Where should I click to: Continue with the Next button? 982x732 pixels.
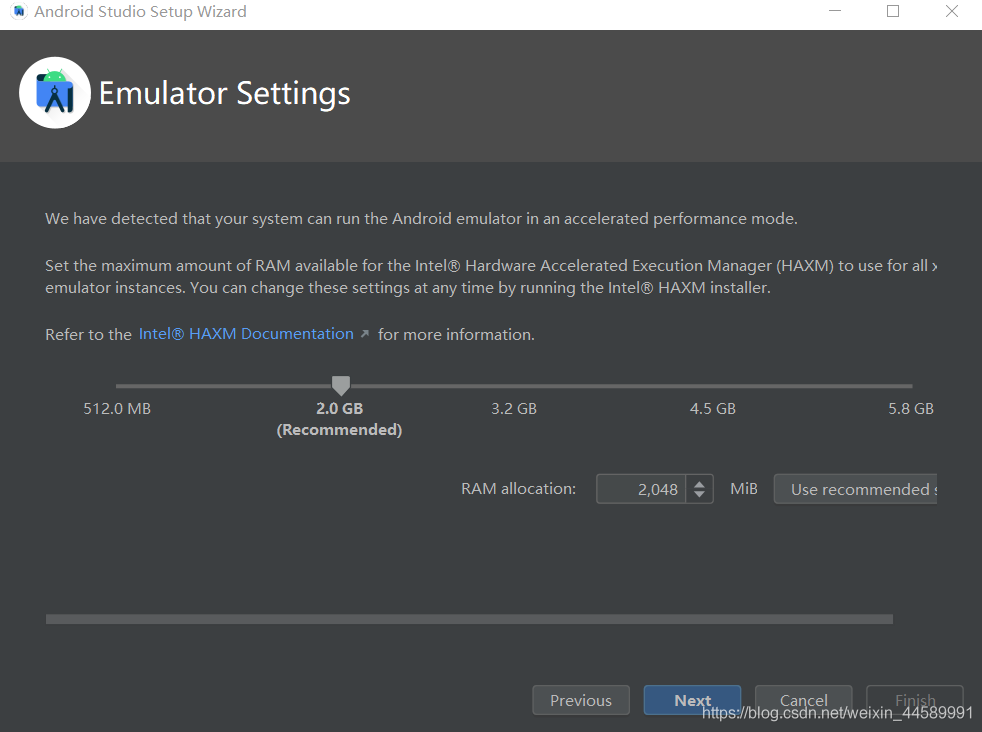692,700
